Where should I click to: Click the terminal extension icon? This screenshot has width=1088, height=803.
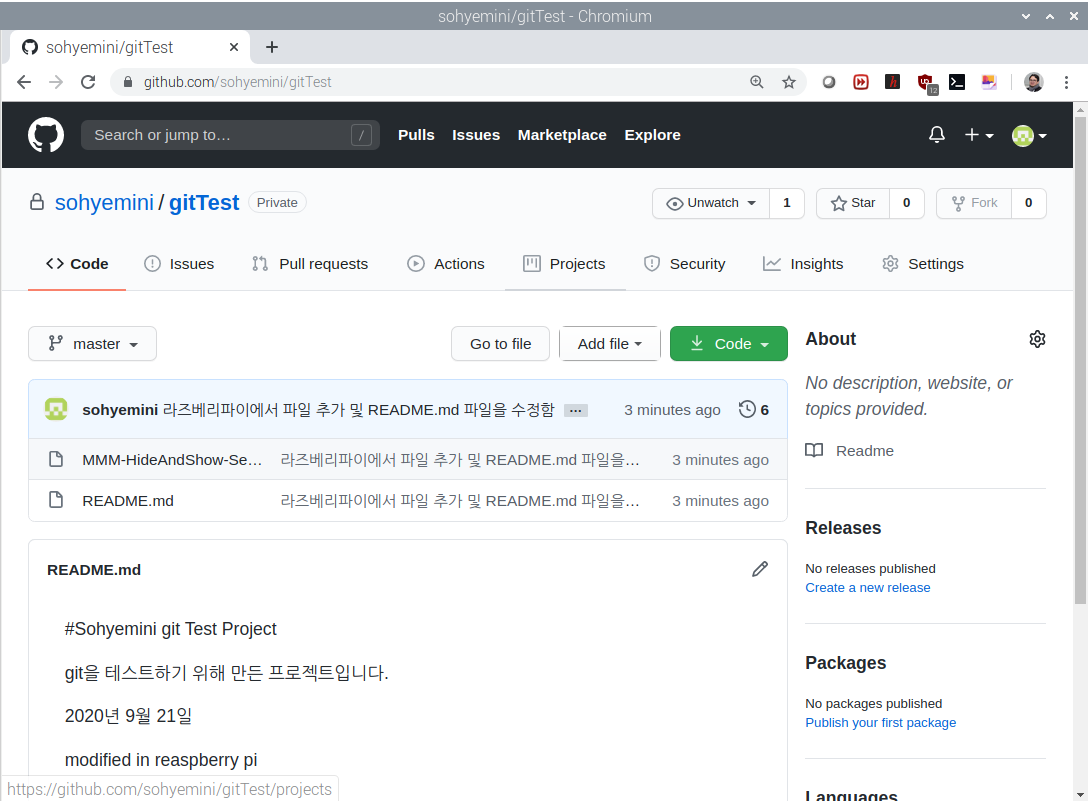click(x=957, y=82)
